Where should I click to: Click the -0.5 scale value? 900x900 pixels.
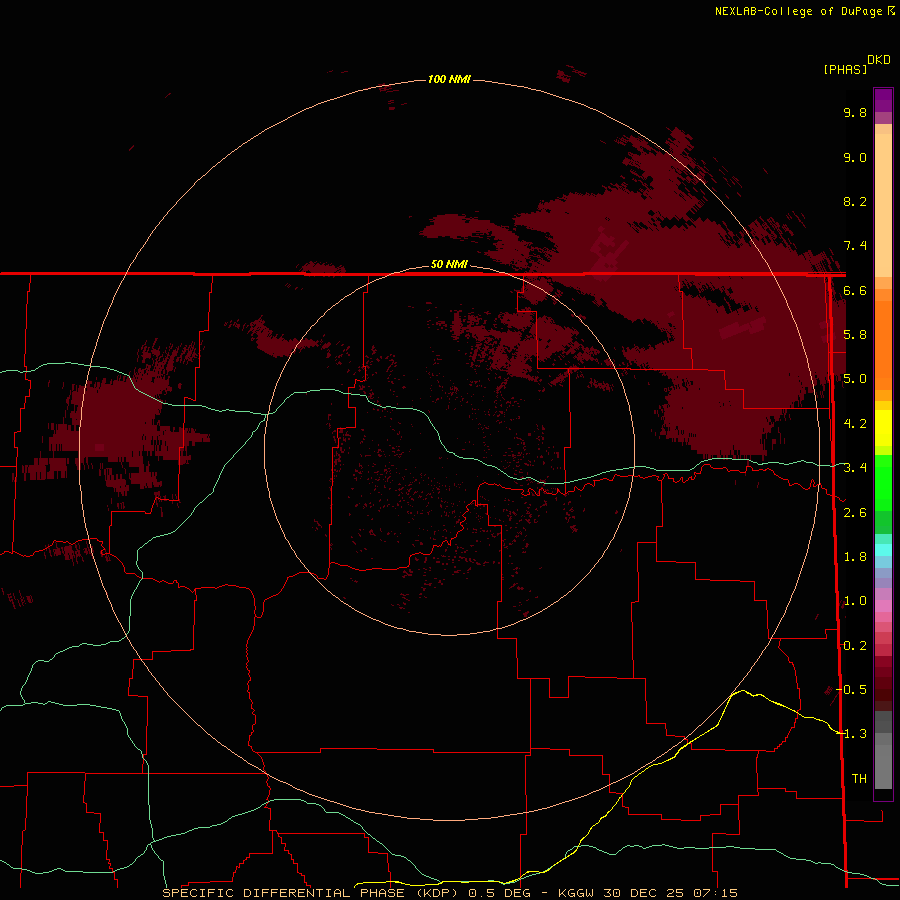pos(851,690)
